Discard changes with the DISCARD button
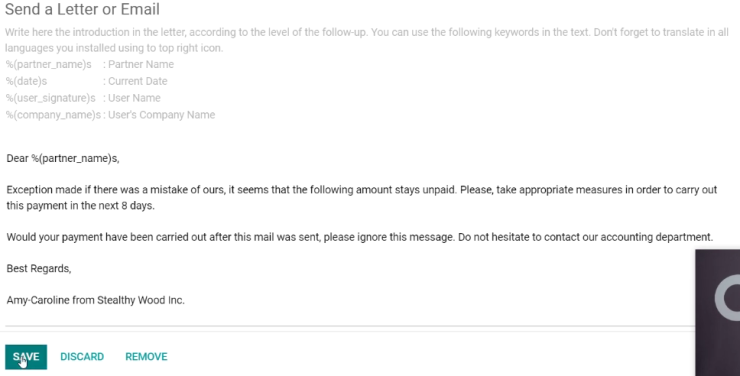740x376 pixels. (82, 357)
